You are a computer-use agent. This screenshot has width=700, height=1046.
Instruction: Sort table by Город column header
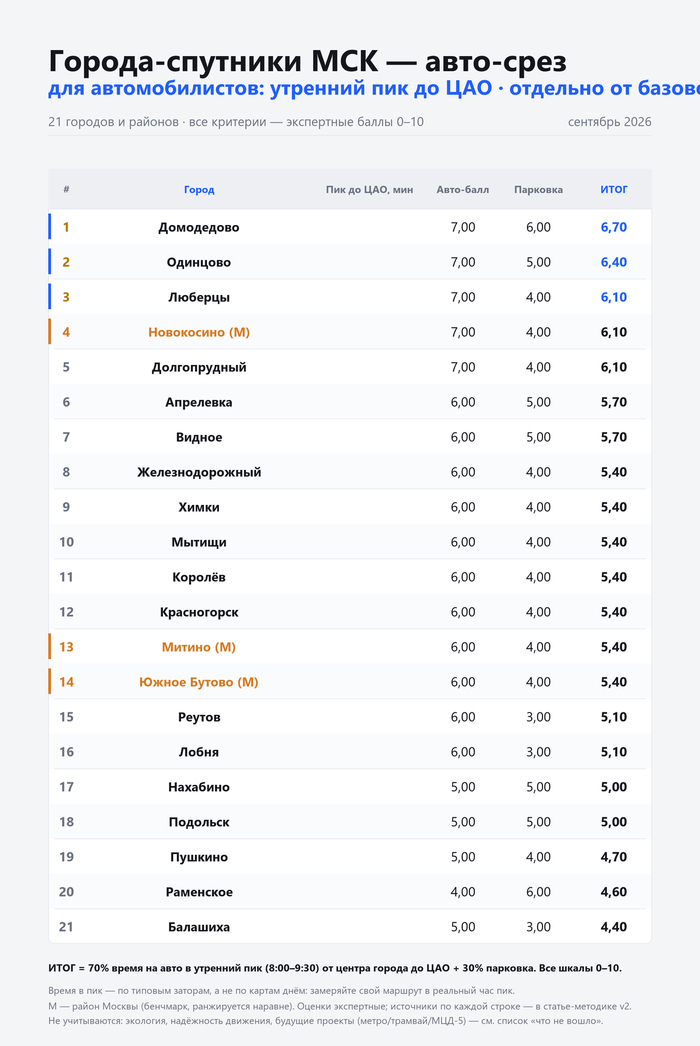(199, 189)
